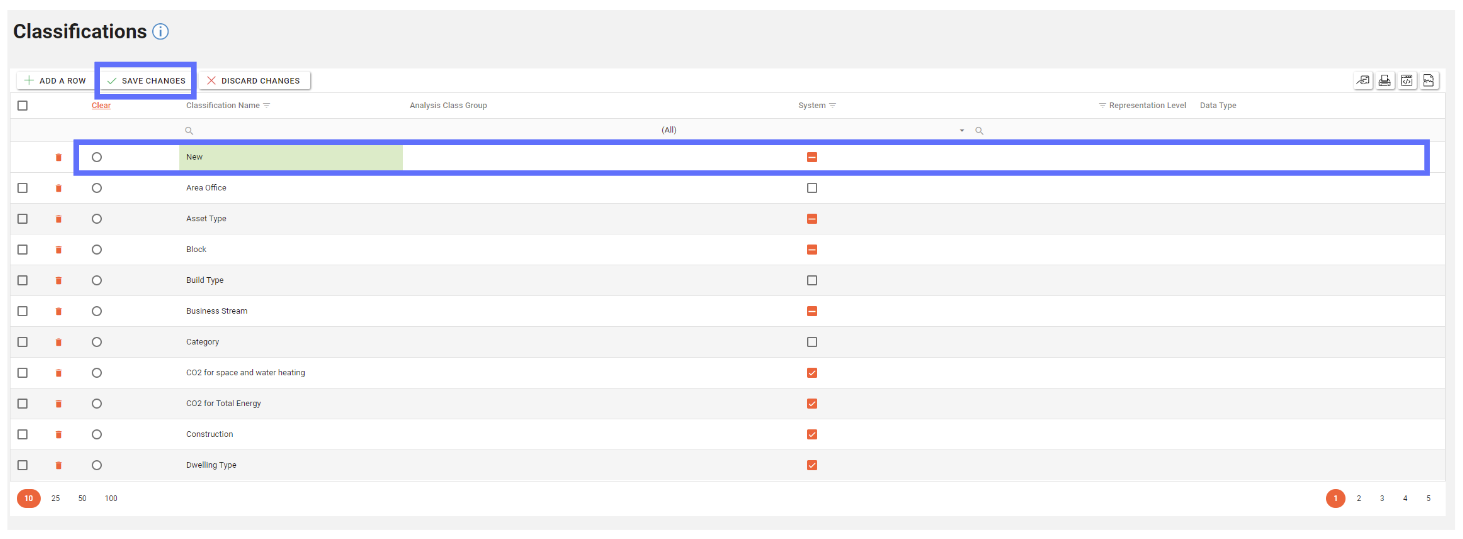
Task: Click the trash icon on the New row
Action: point(58,157)
